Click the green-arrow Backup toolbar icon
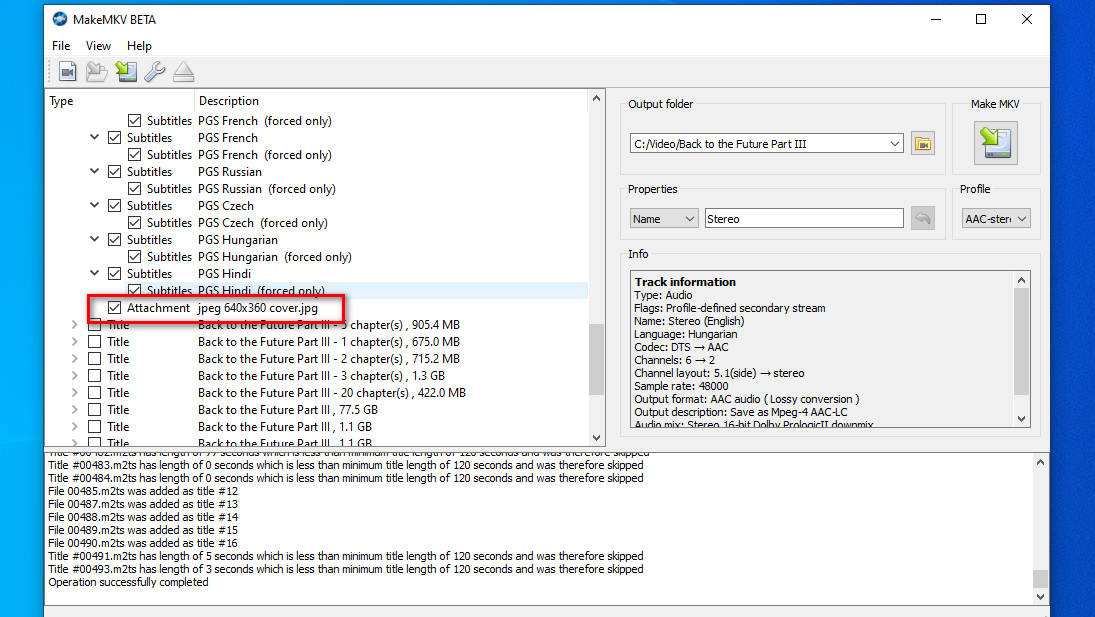Screen dimensions: 1095x617 click(x=126, y=71)
